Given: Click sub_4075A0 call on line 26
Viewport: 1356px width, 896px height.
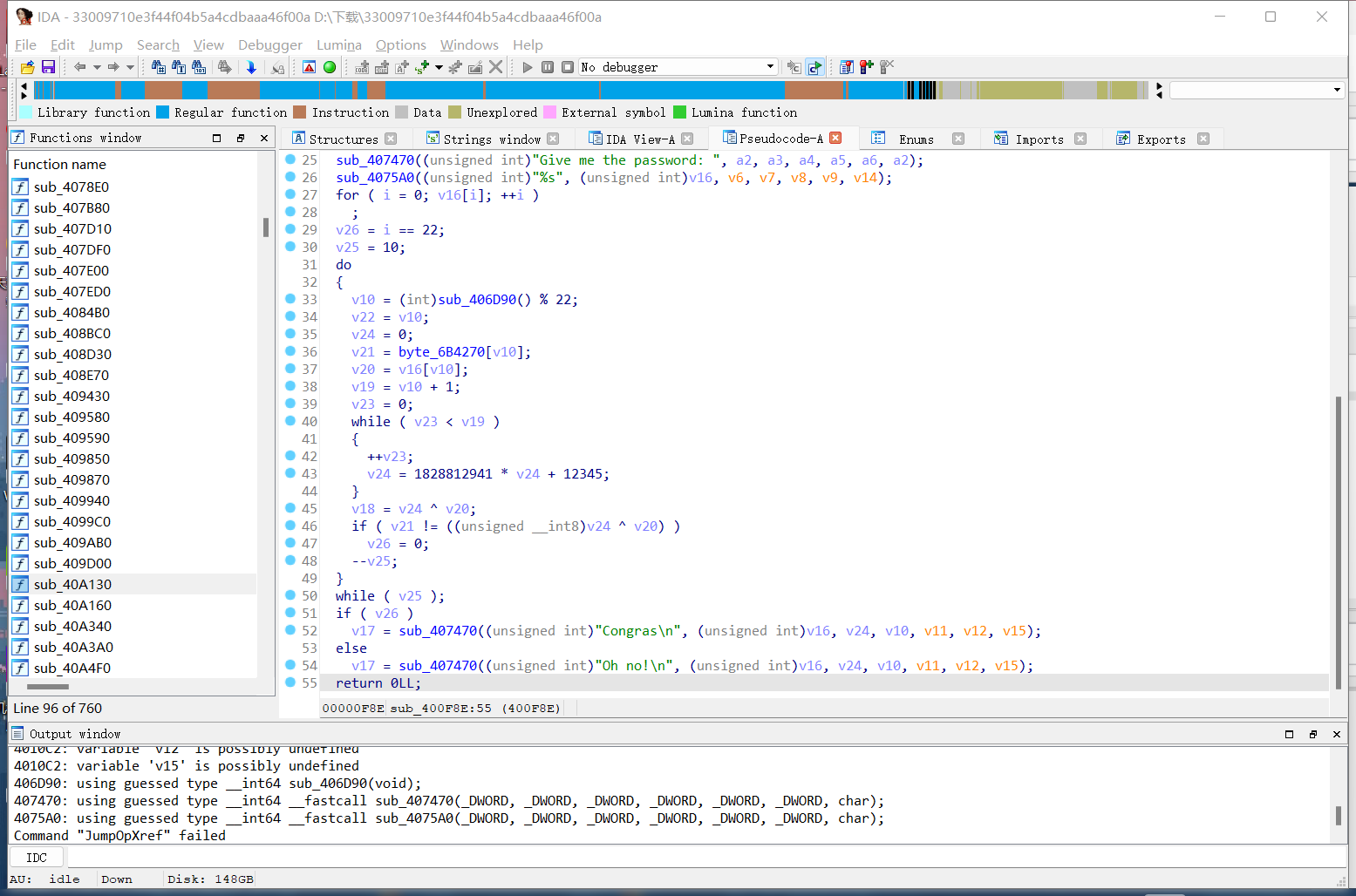Looking at the screenshot, I should (x=375, y=178).
